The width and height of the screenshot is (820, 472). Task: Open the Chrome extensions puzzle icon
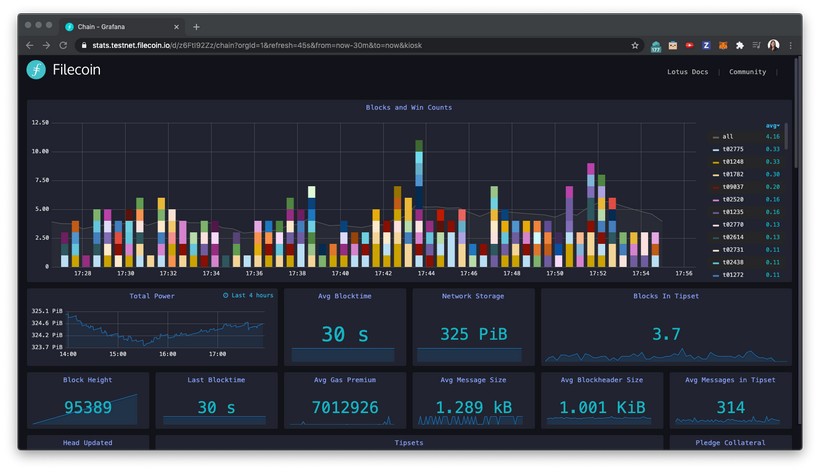[x=739, y=45]
